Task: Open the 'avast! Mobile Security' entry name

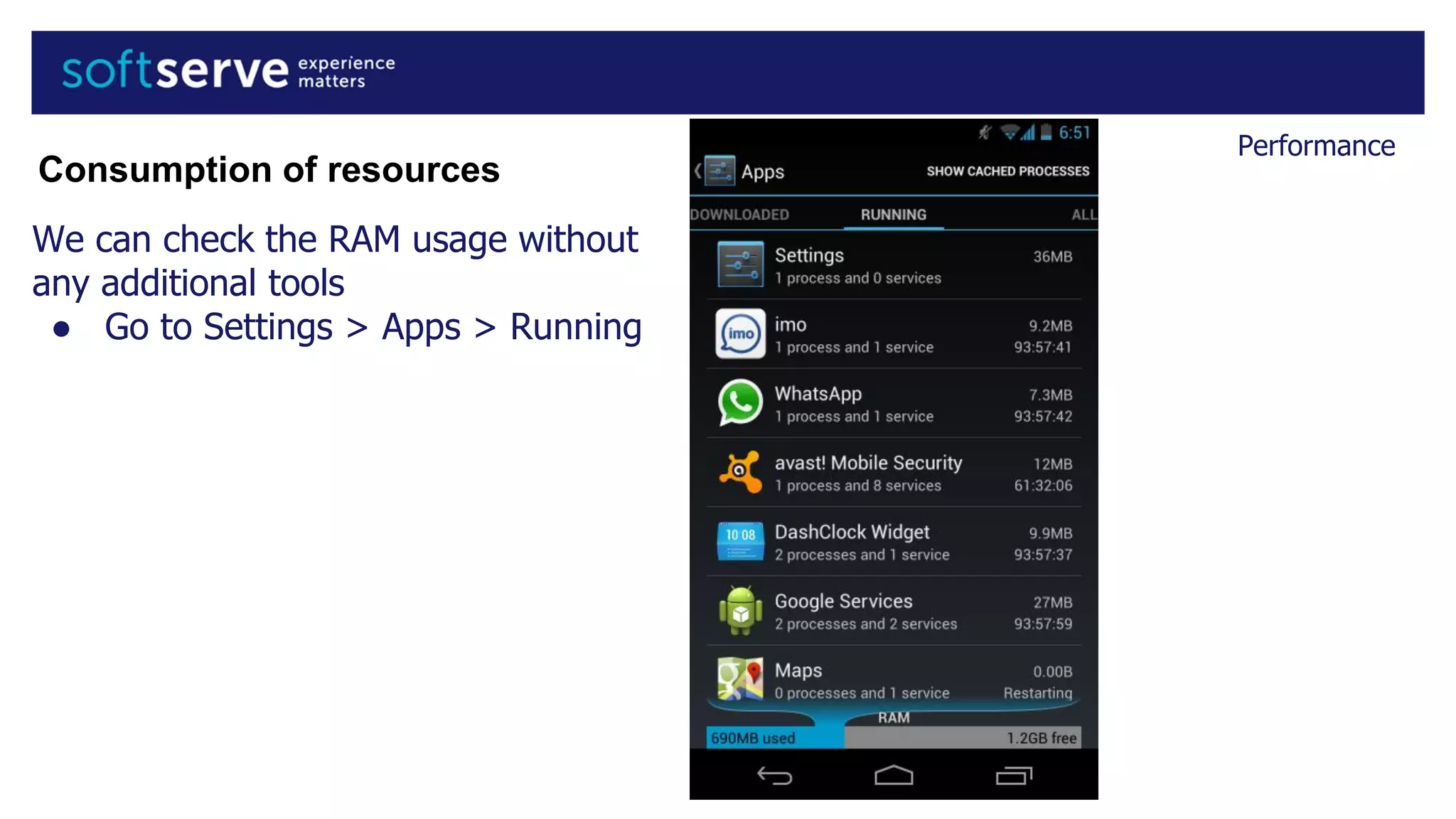Action: click(x=868, y=463)
